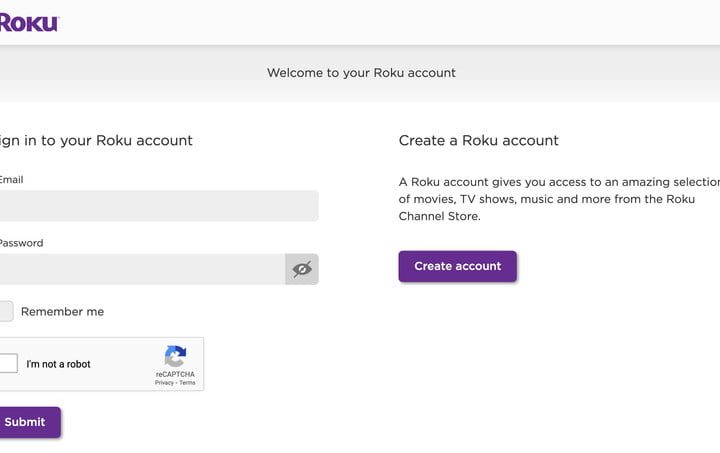
Task: Click the Create a Roku account heading
Action: click(478, 140)
